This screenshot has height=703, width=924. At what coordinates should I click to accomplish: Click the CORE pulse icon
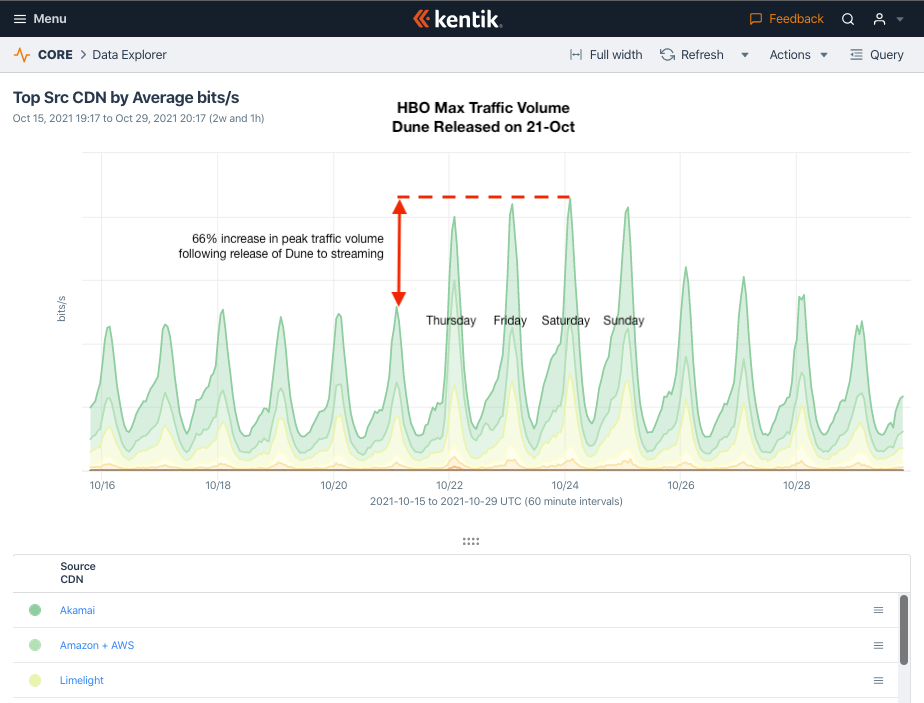coord(22,55)
